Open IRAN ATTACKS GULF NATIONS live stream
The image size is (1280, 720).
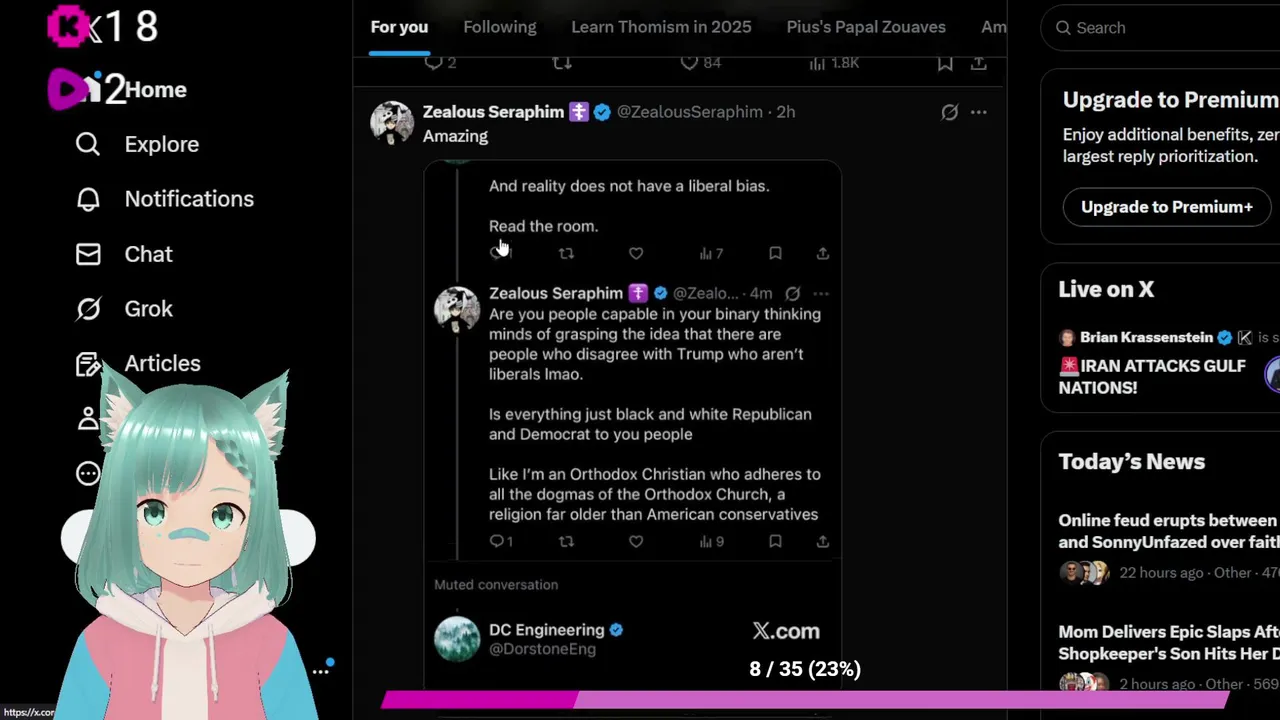point(1152,376)
